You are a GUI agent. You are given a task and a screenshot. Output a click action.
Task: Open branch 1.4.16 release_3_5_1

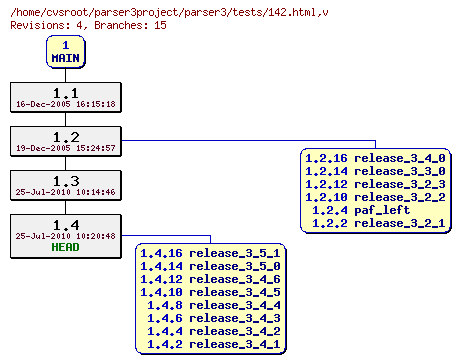[210, 253]
